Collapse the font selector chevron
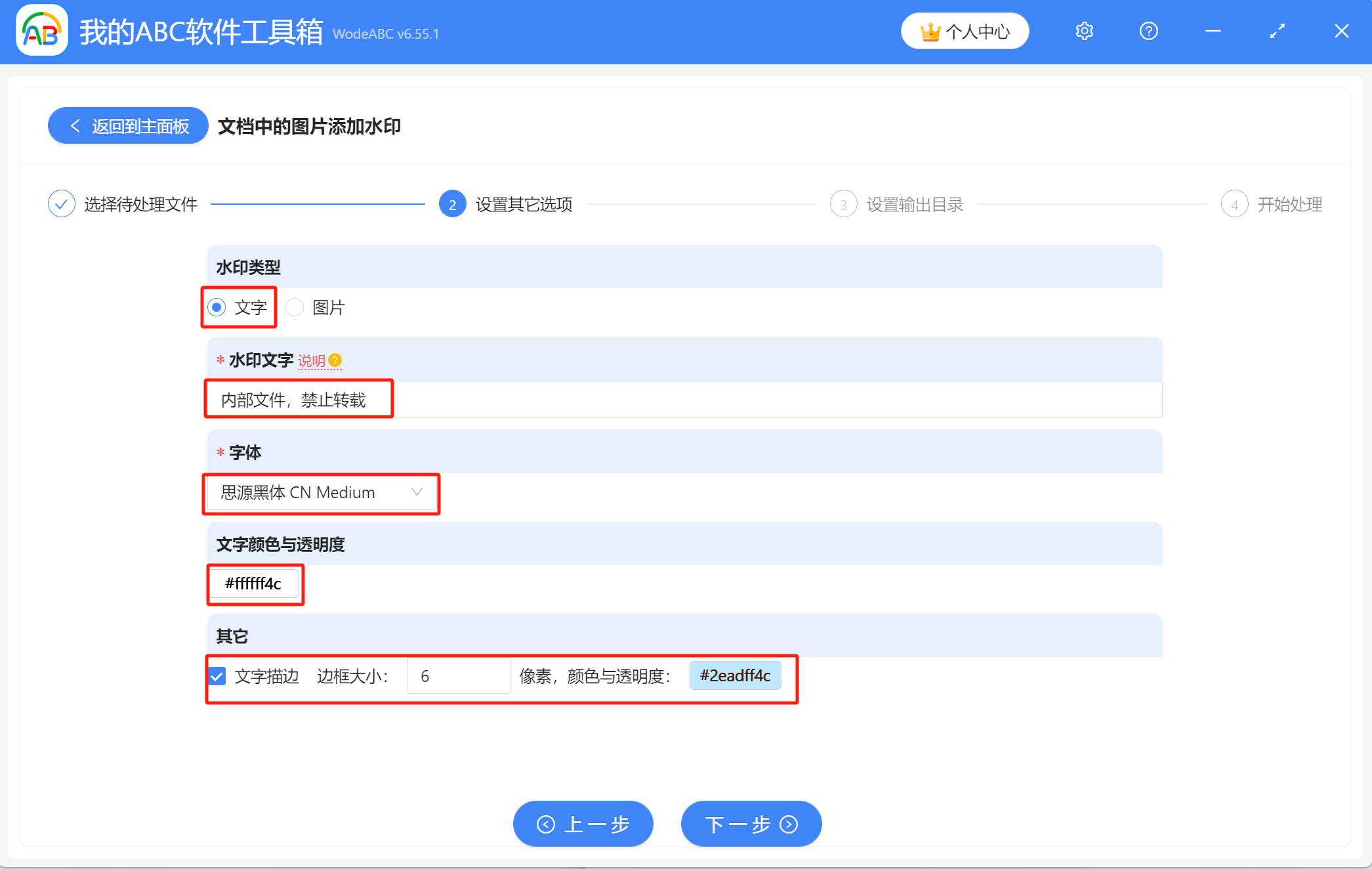1372x869 pixels. coord(418,491)
